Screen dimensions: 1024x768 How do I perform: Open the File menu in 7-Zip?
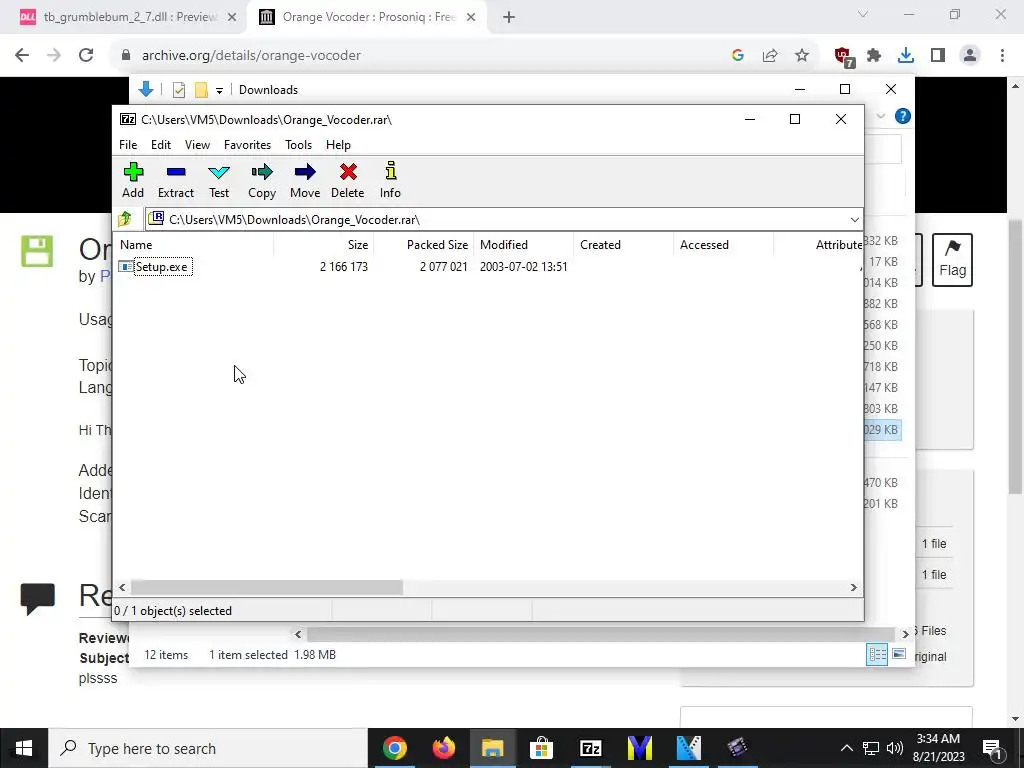(128, 145)
